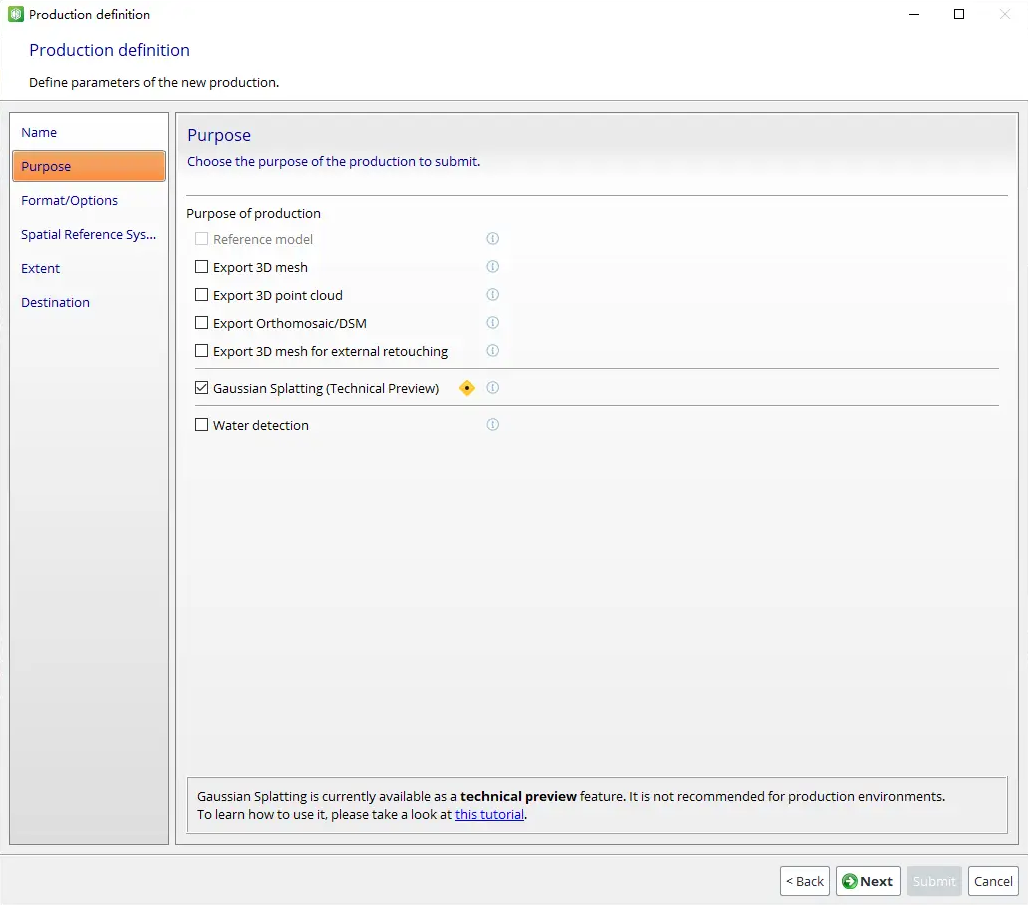Image resolution: width=1028 pixels, height=905 pixels.
Task: Click yellow diamond technical preview badge
Action: [467, 388]
